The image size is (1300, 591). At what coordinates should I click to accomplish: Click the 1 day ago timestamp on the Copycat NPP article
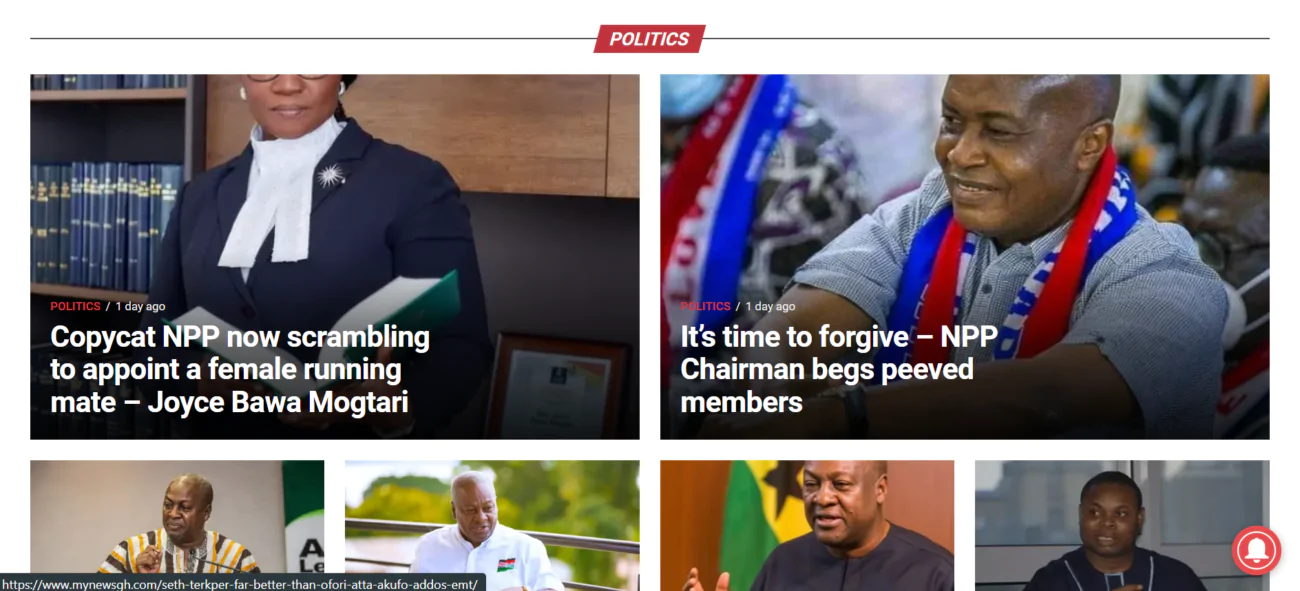(x=140, y=306)
